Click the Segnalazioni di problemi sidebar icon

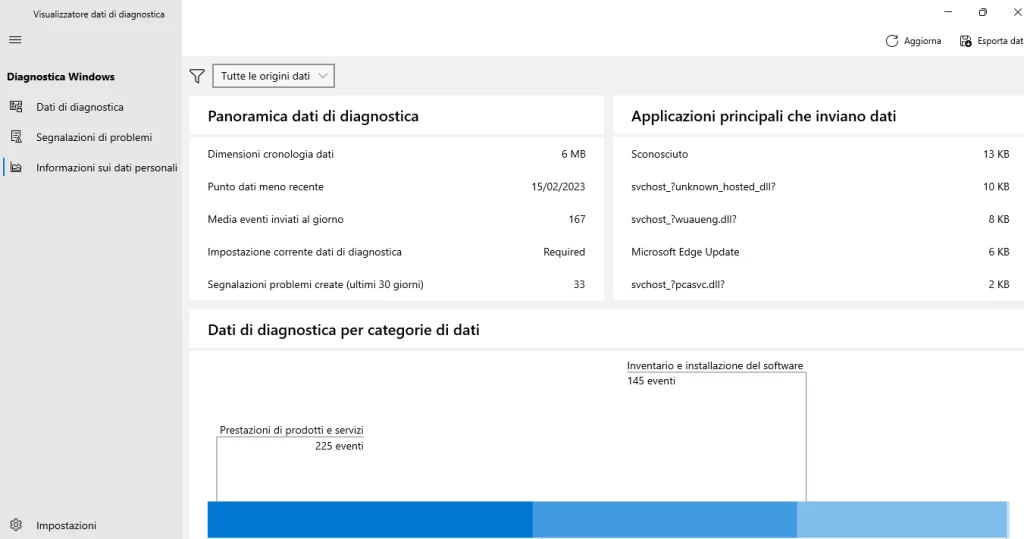click(16, 137)
